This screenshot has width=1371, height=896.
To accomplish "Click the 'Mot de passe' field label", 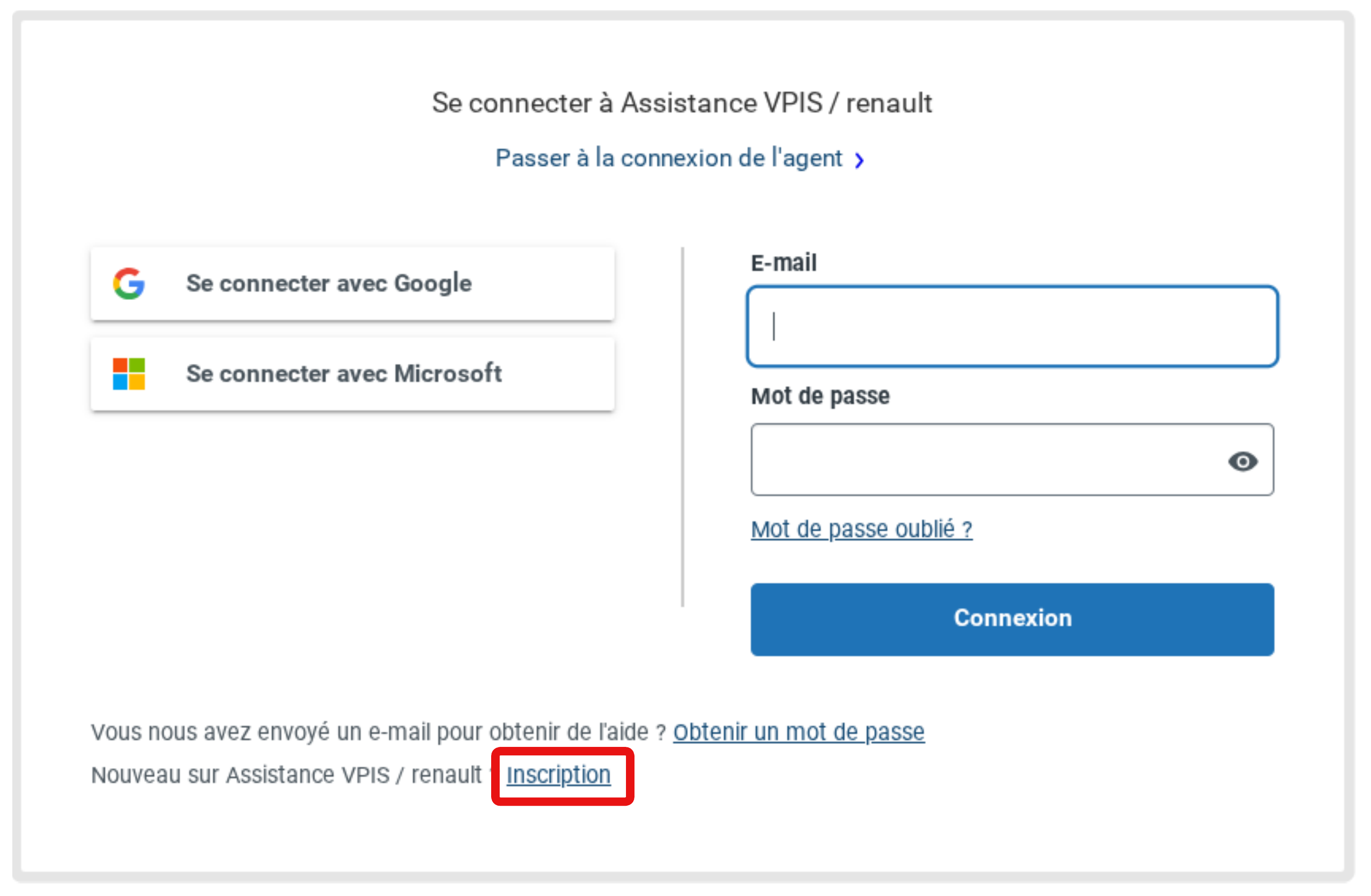I will click(820, 396).
